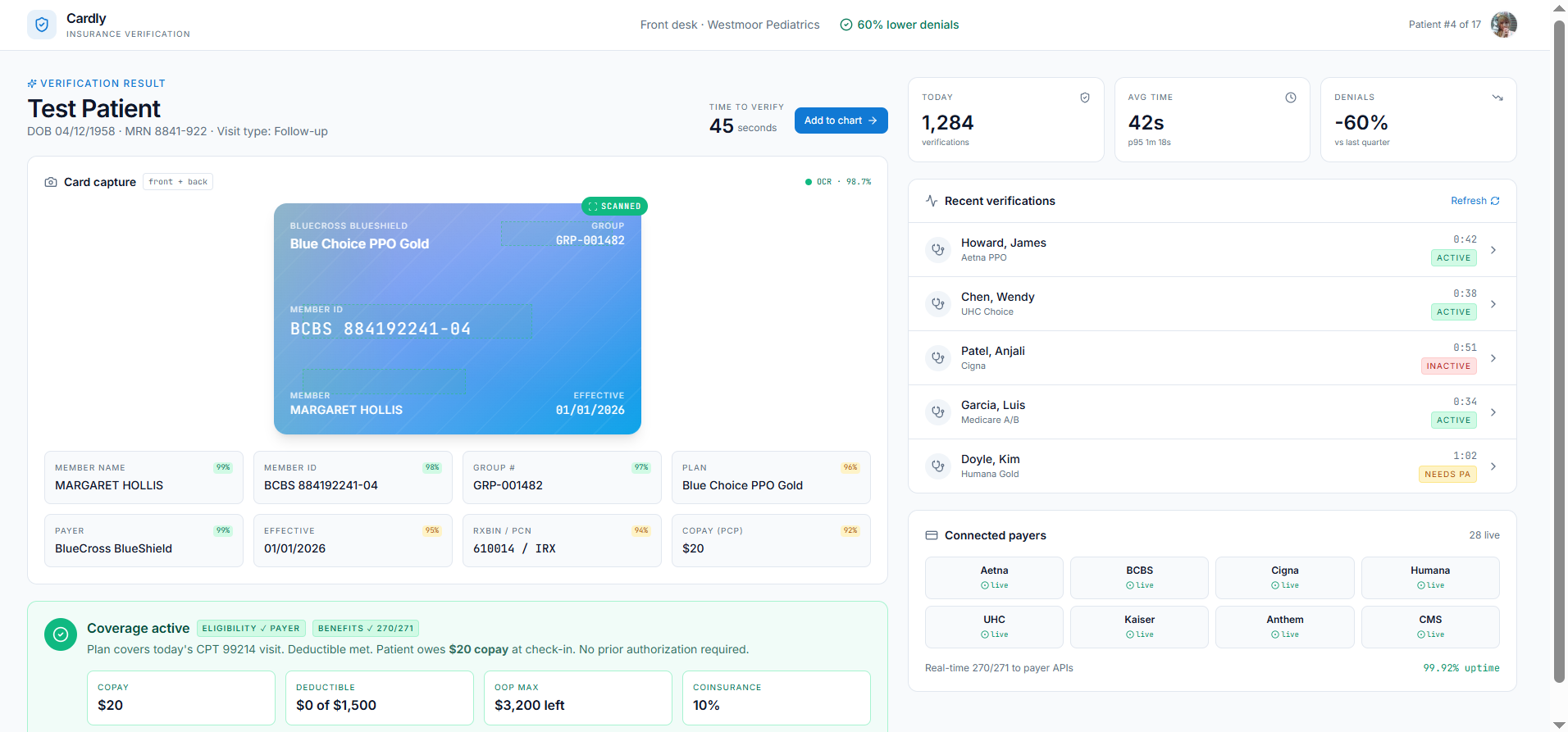Click the Member ID extracted field

(x=353, y=478)
